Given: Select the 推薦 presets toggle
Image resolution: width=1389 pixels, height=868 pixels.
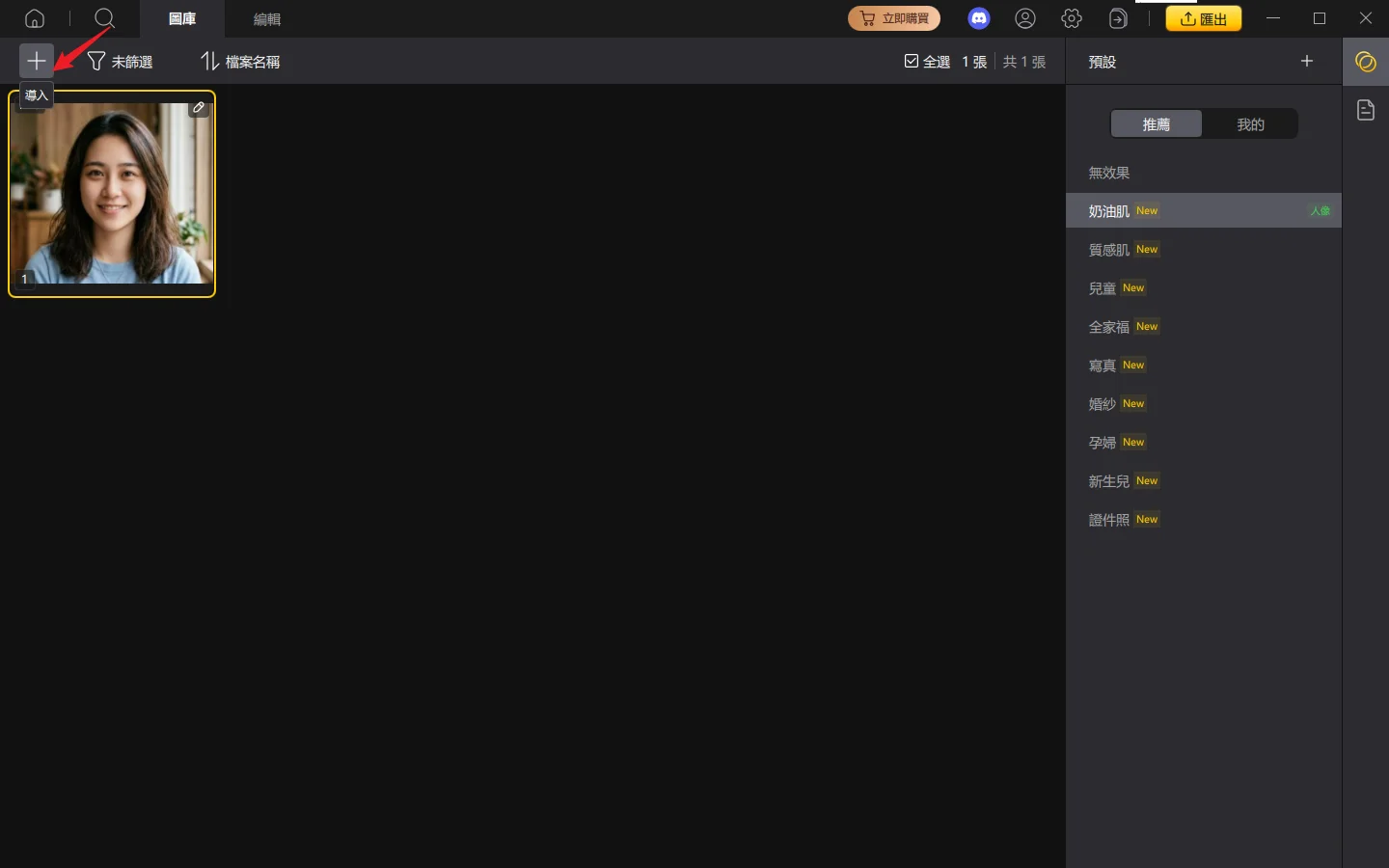Looking at the screenshot, I should 1156,124.
